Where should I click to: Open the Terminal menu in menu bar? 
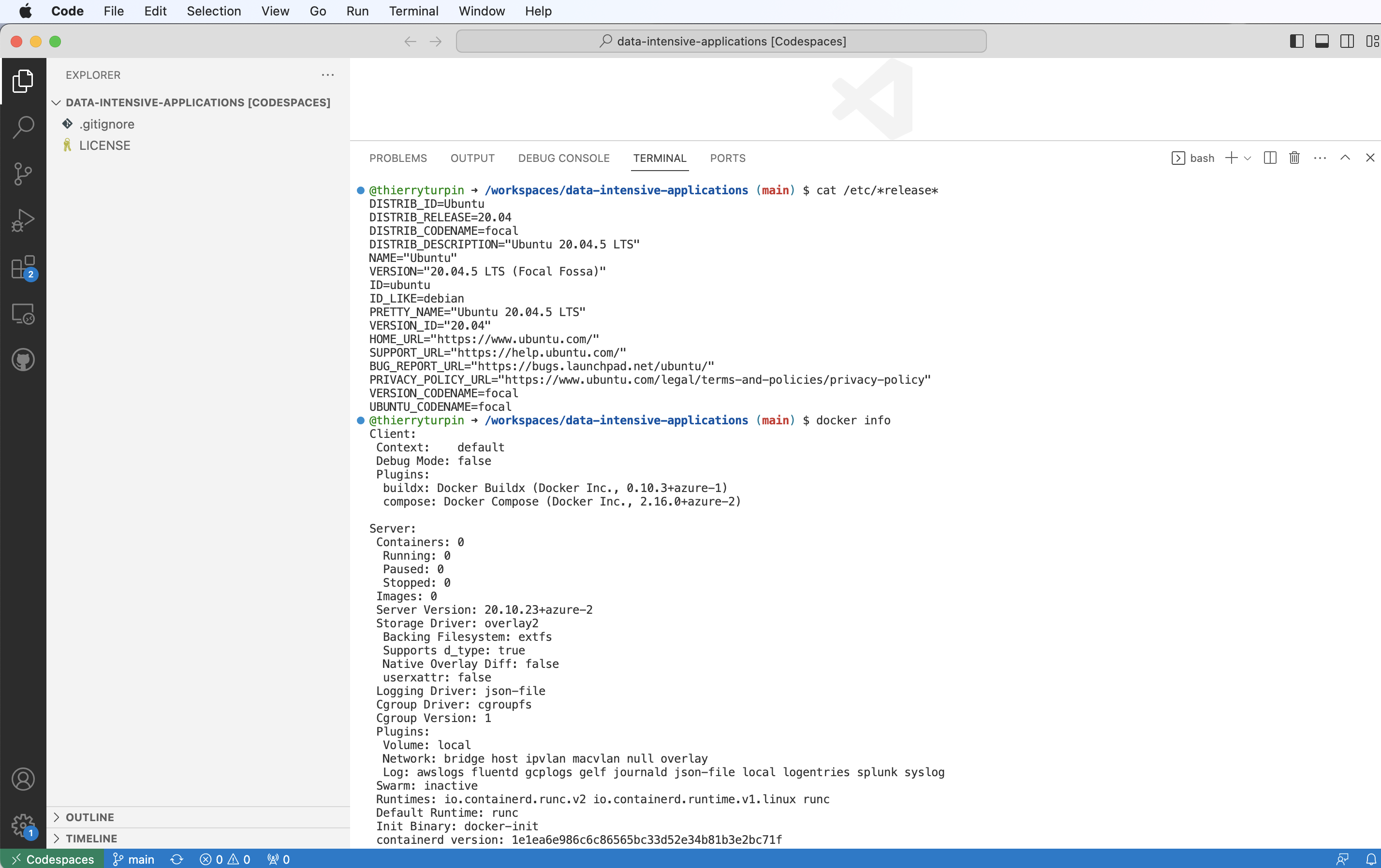pos(413,11)
